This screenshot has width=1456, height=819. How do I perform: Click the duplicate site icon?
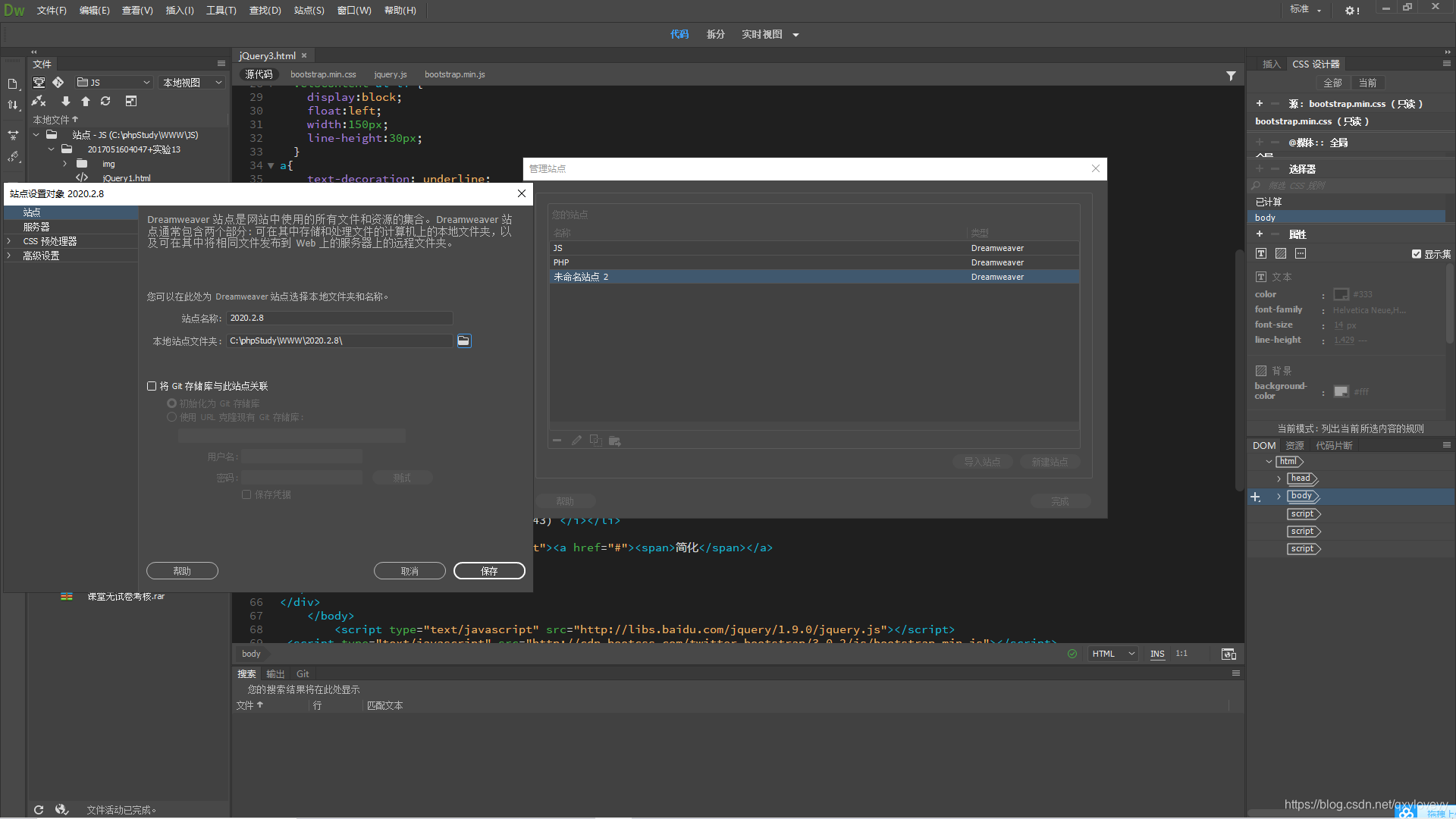596,440
